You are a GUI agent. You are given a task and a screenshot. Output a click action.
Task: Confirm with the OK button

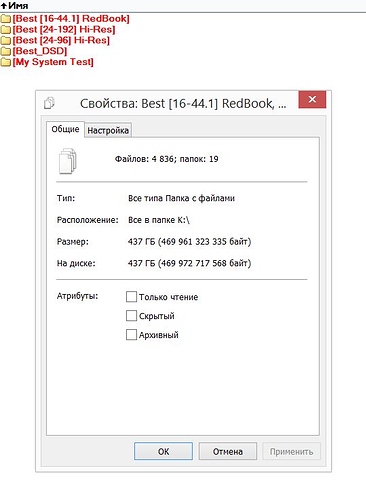(163, 451)
